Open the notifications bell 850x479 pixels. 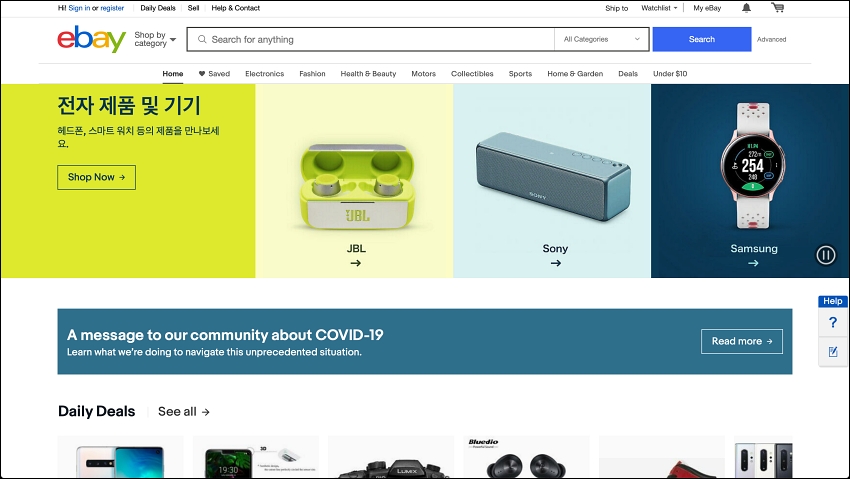point(746,8)
